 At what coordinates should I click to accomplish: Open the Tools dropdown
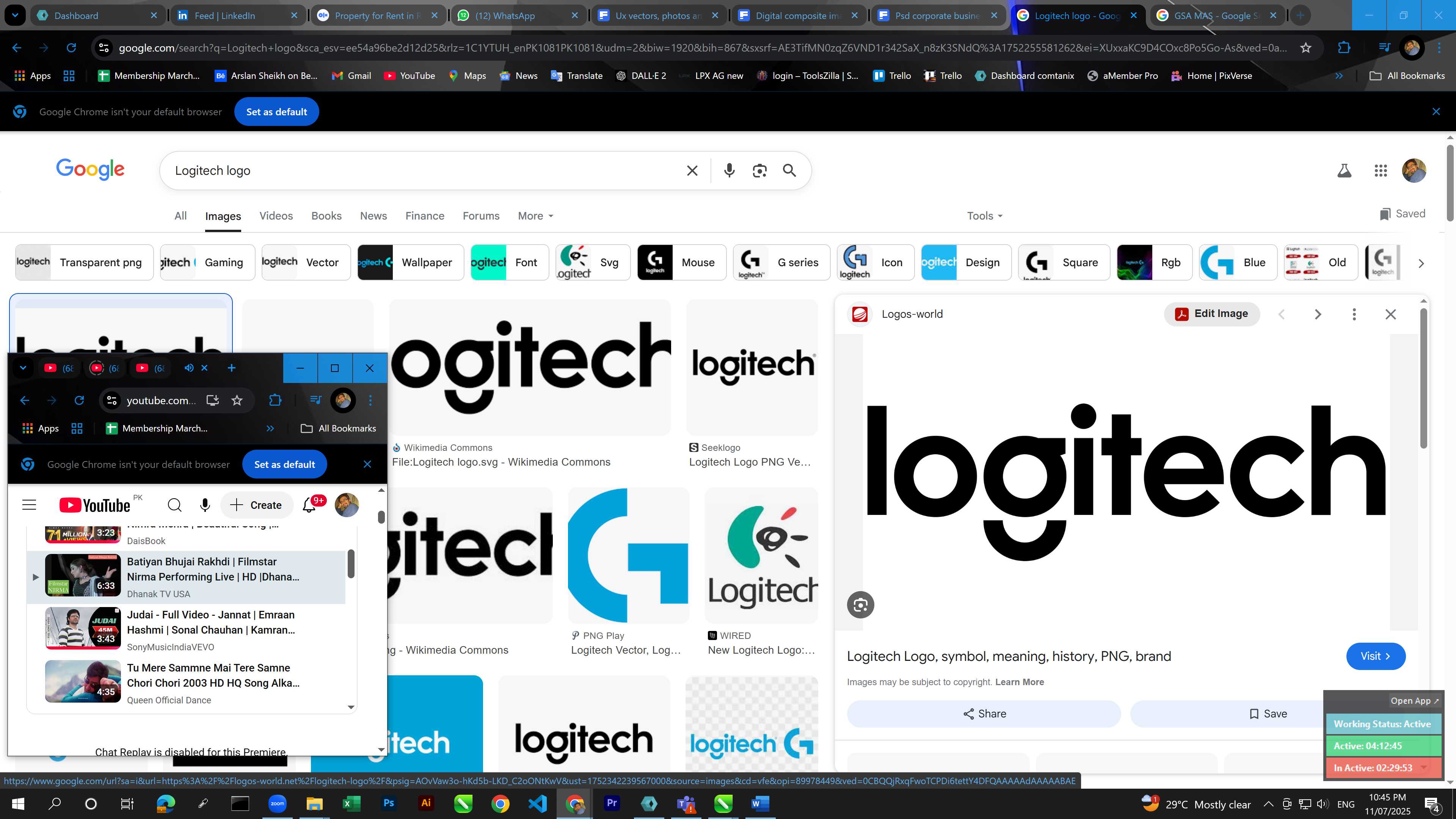click(x=985, y=216)
